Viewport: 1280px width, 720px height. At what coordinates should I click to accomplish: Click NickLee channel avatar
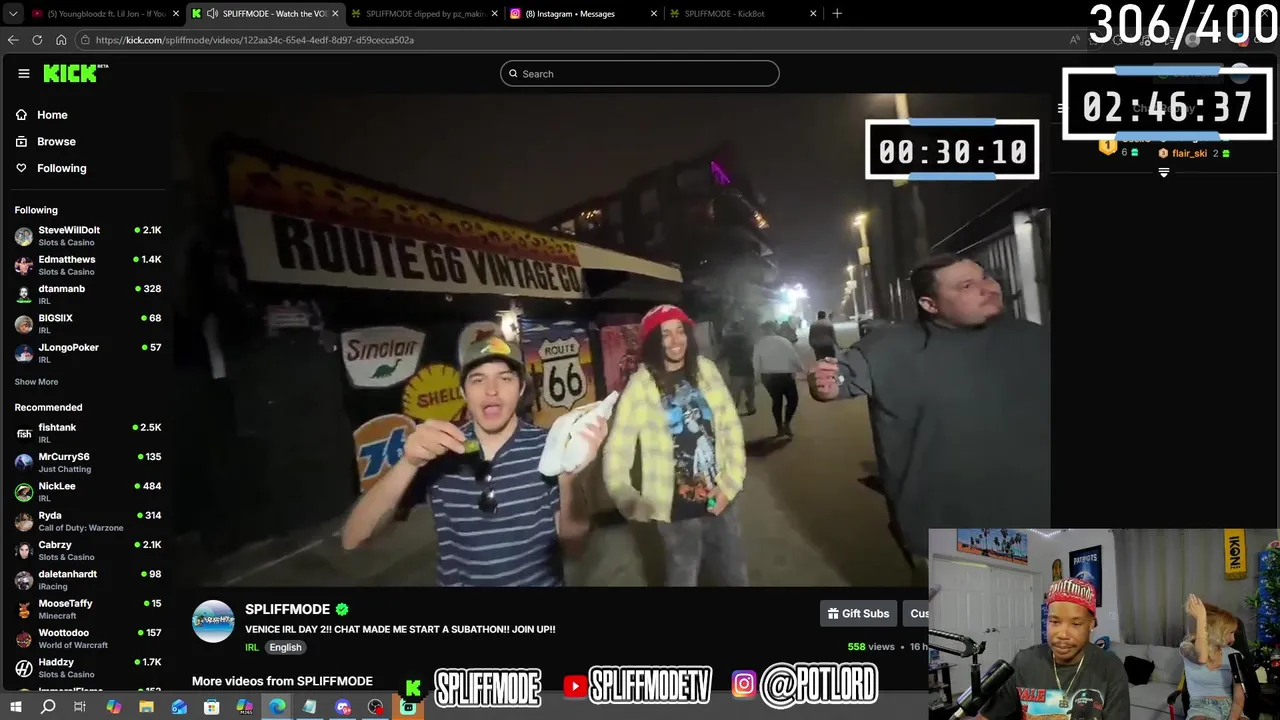click(x=23, y=492)
